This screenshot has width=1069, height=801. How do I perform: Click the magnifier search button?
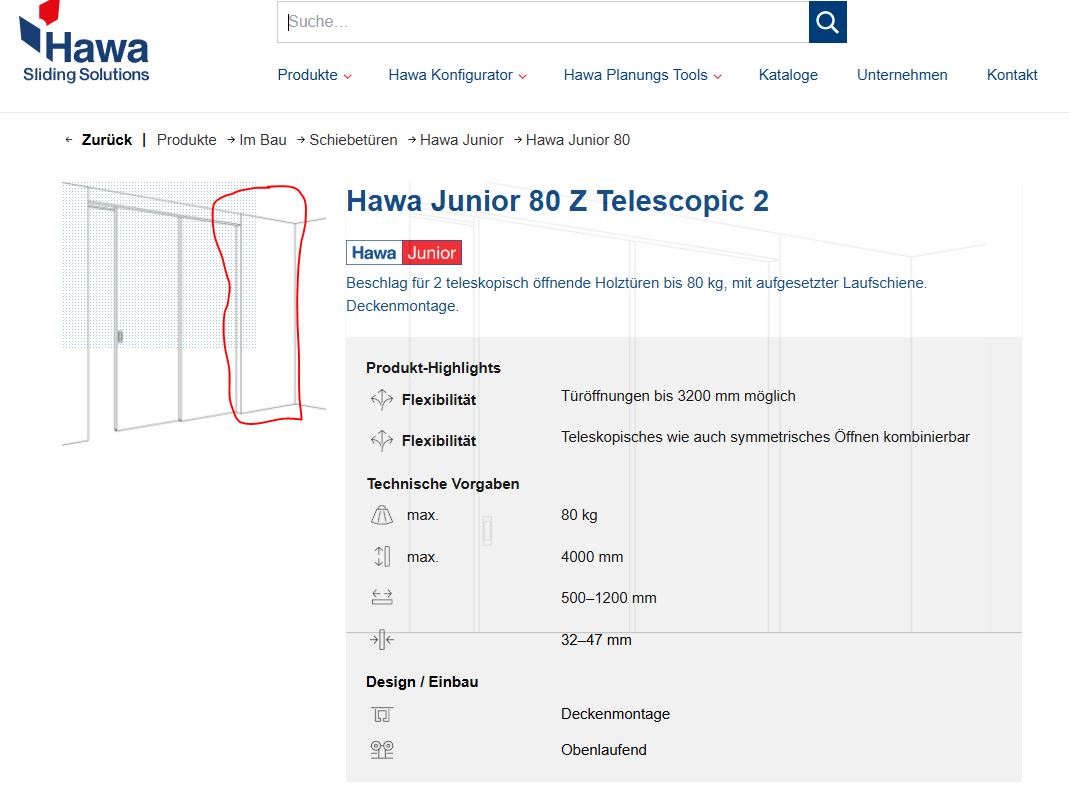point(828,22)
